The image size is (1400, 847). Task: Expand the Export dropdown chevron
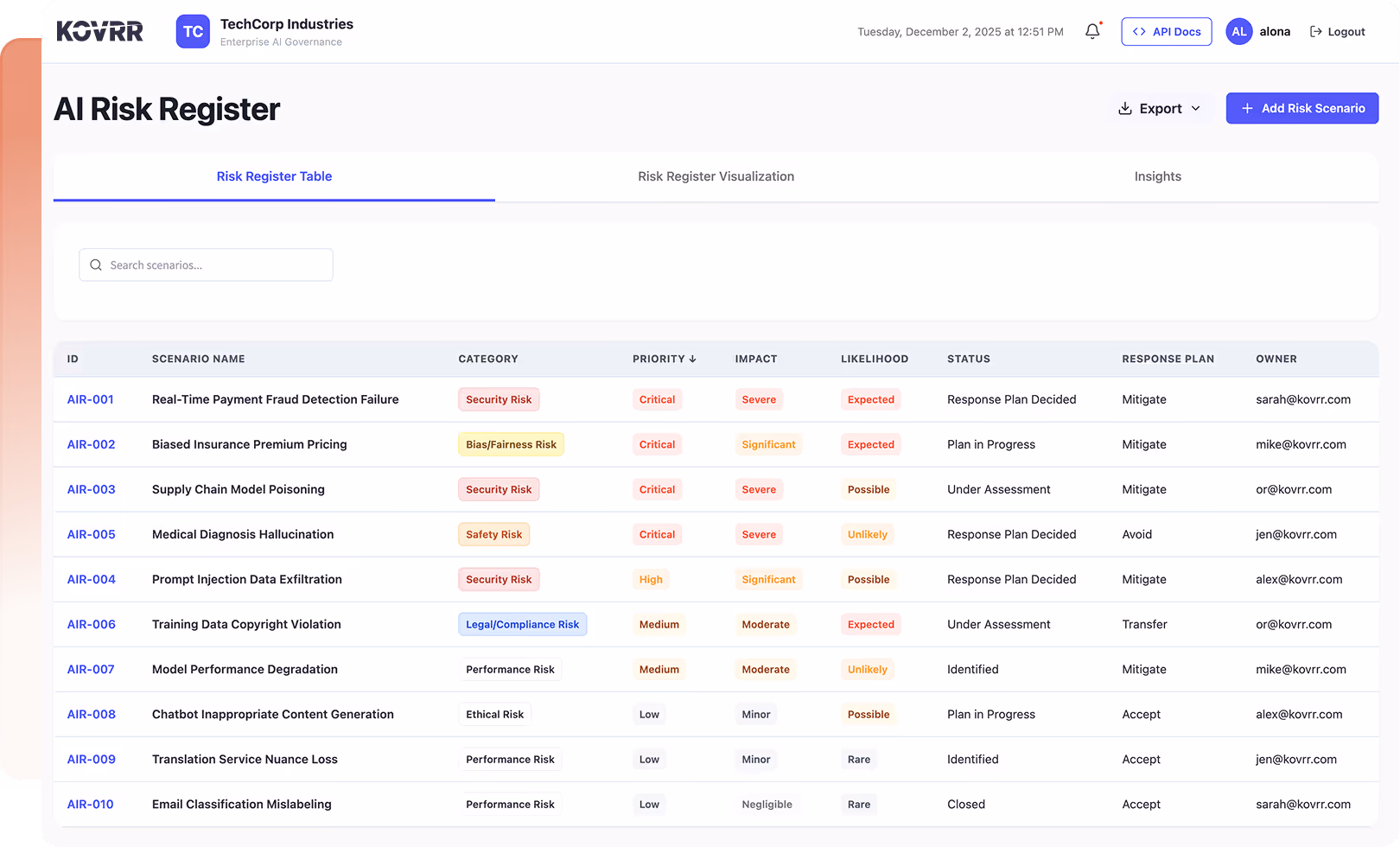(1197, 108)
